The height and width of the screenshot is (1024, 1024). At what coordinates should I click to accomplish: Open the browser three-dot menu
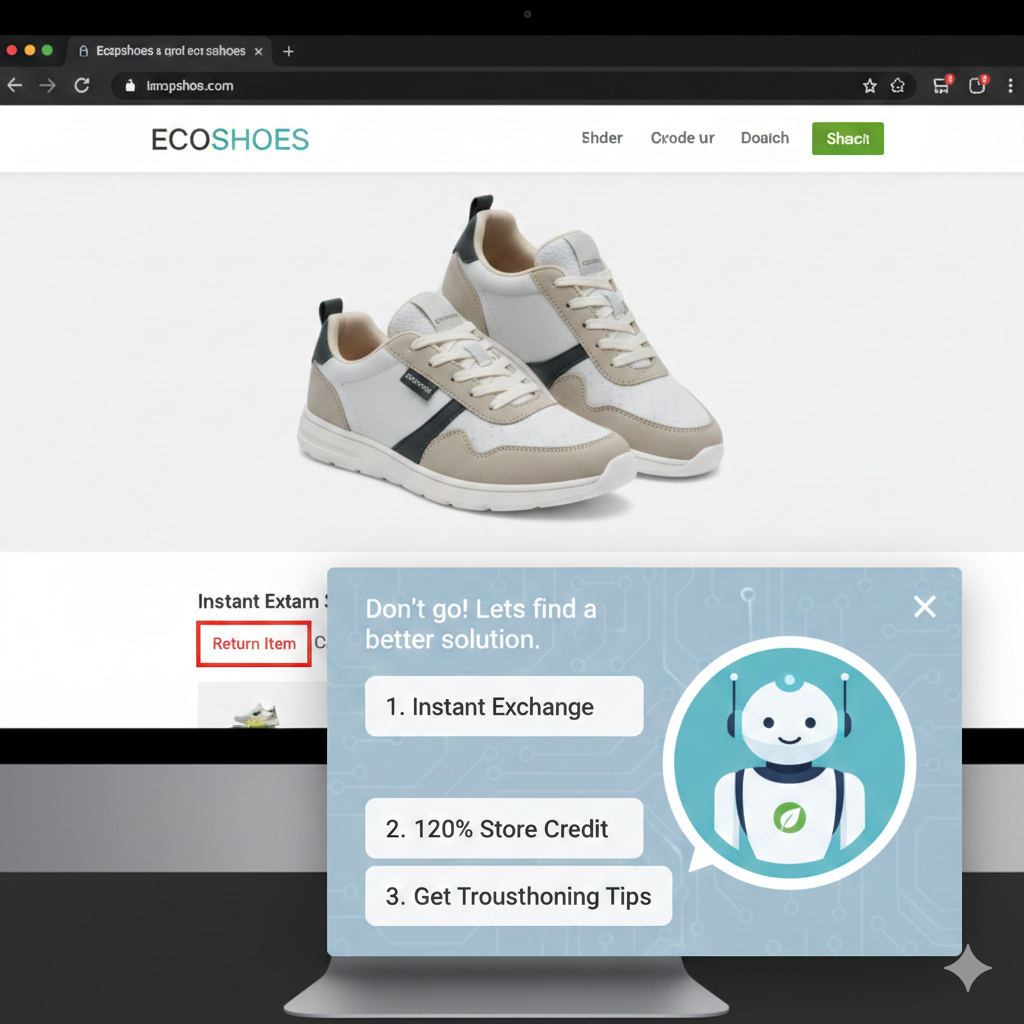coord(1010,86)
